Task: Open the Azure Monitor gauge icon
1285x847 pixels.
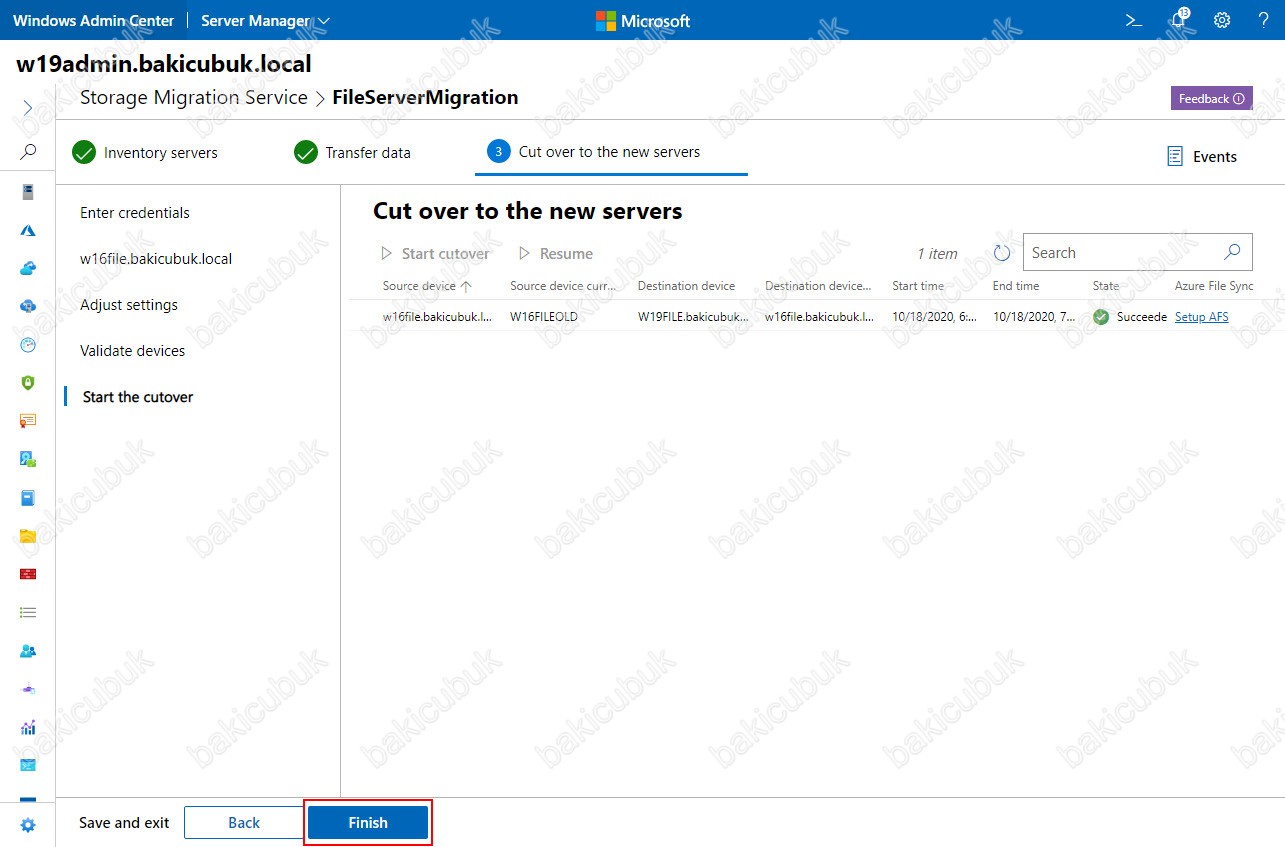Action: [28, 344]
